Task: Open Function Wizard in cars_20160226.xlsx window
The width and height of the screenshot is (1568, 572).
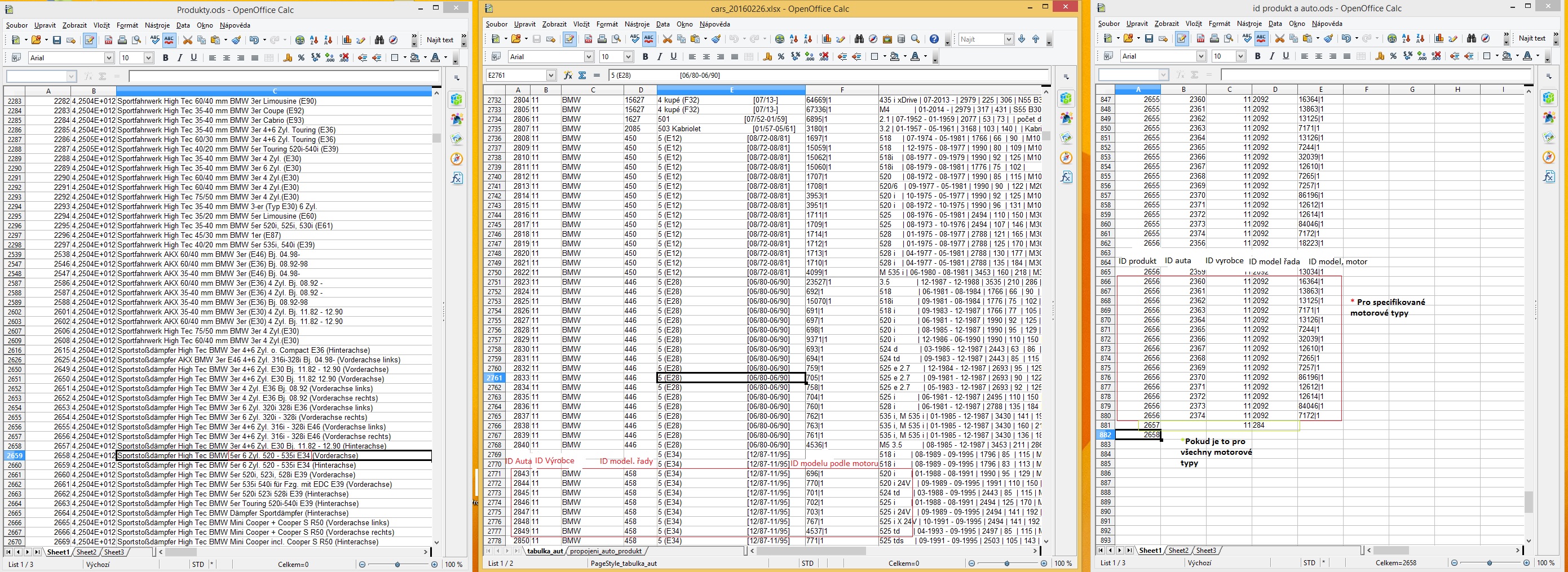Action: 568,76
